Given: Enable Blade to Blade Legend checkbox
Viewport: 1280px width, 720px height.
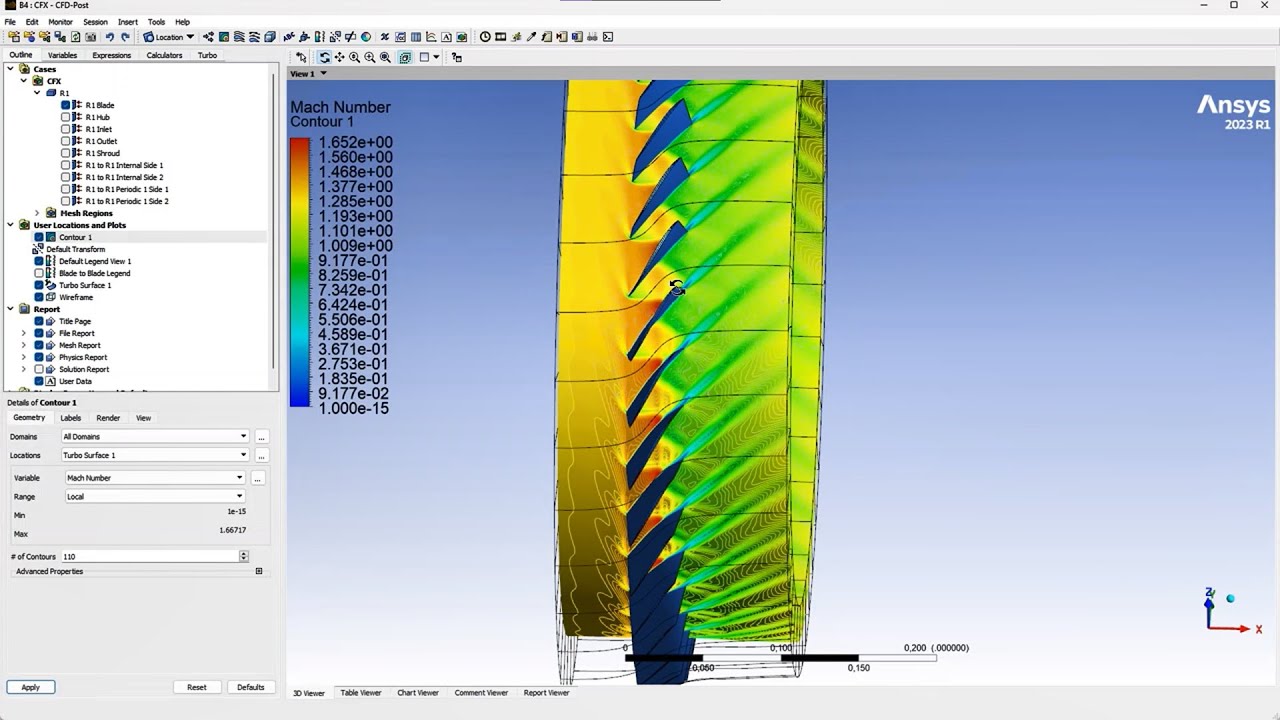Looking at the screenshot, I should pyautogui.click(x=39, y=273).
